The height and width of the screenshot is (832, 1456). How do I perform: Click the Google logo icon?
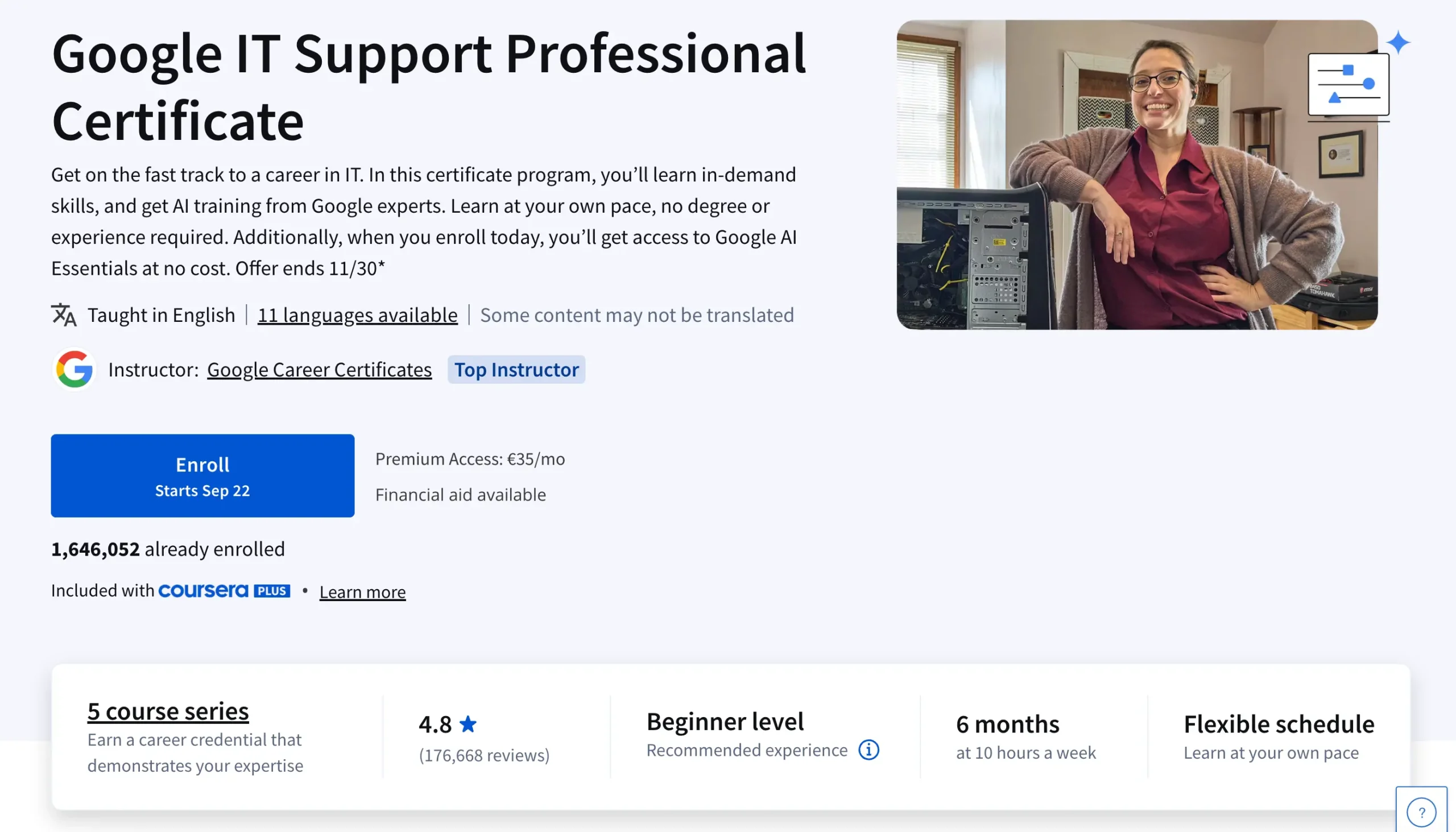click(x=75, y=369)
